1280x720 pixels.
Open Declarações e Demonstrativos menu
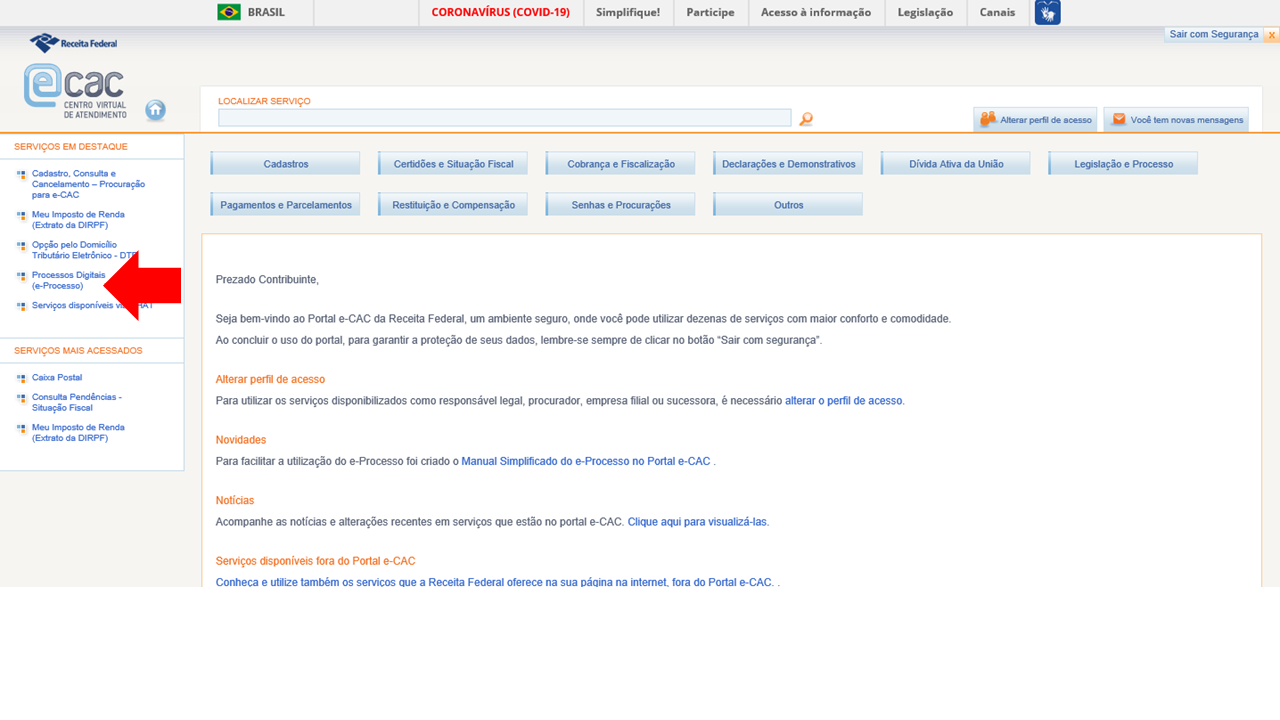click(x=789, y=164)
